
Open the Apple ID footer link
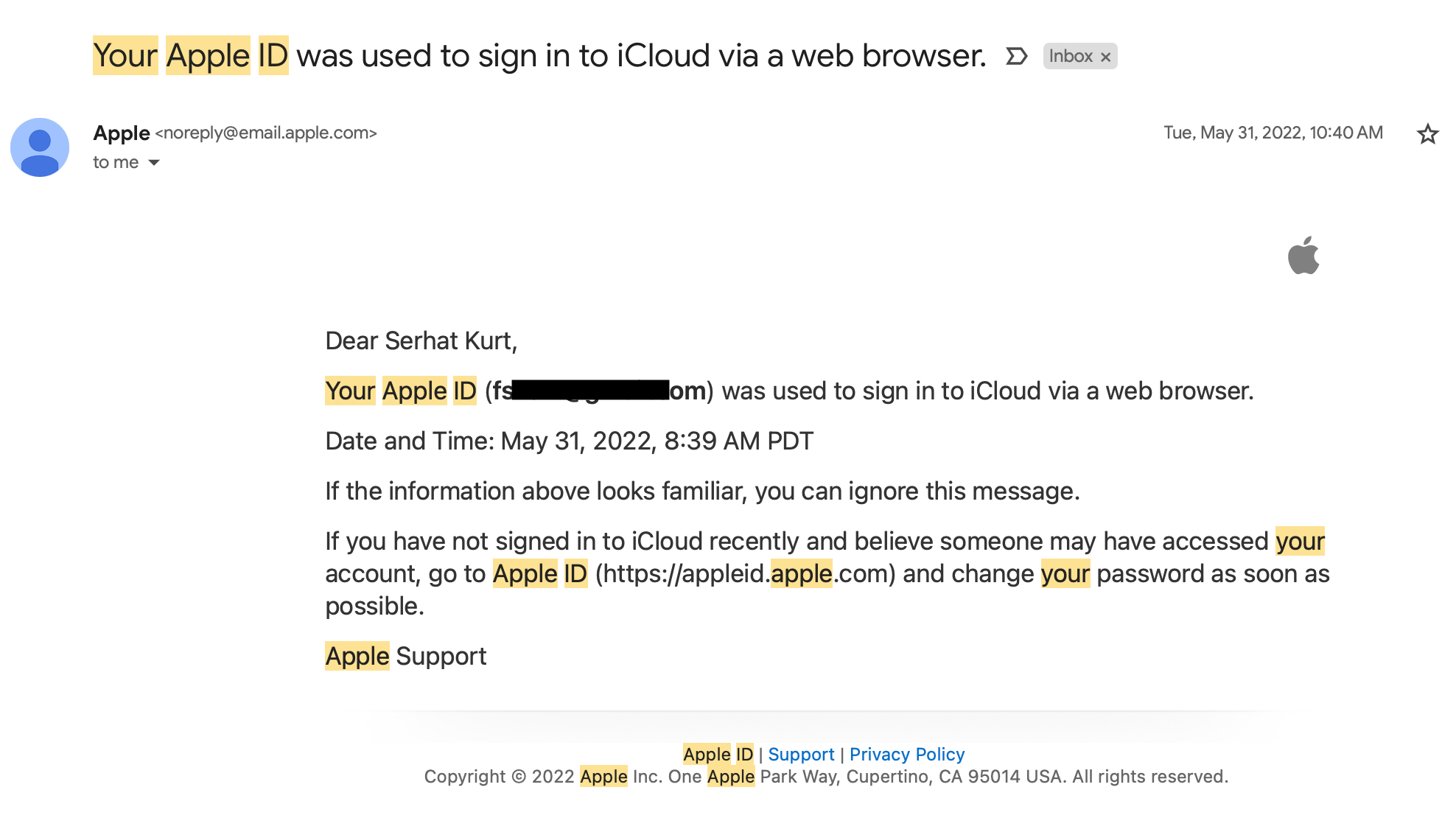pyautogui.click(x=718, y=754)
